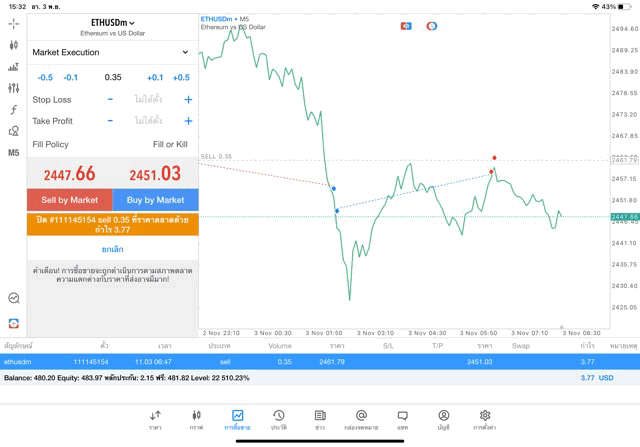The image size is (640, 447).
Task: Expand ETHUSDm symbol selector
Action: pyautogui.click(x=112, y=22)
